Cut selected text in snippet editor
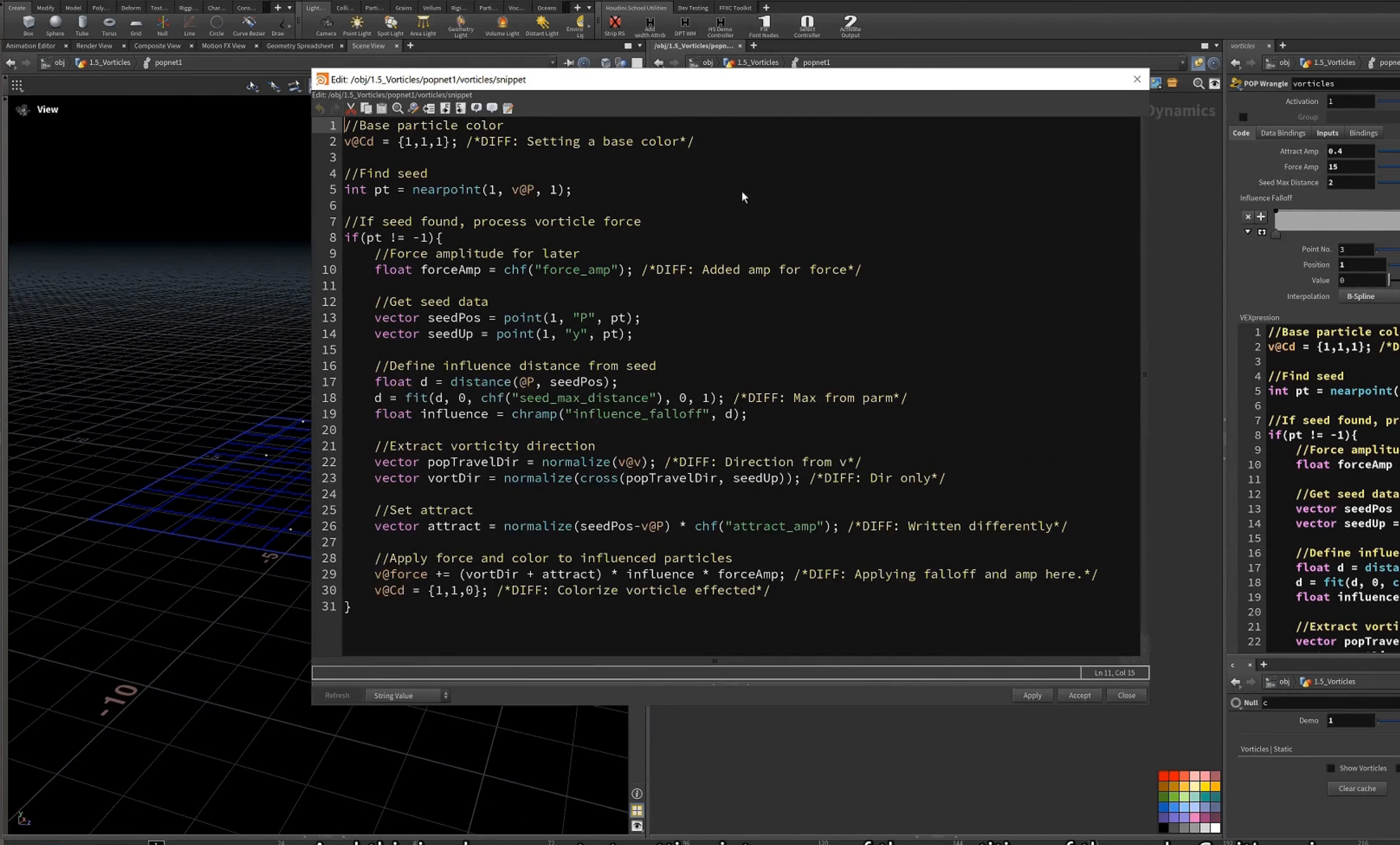The image size is (1400, 845). point(350,108)
